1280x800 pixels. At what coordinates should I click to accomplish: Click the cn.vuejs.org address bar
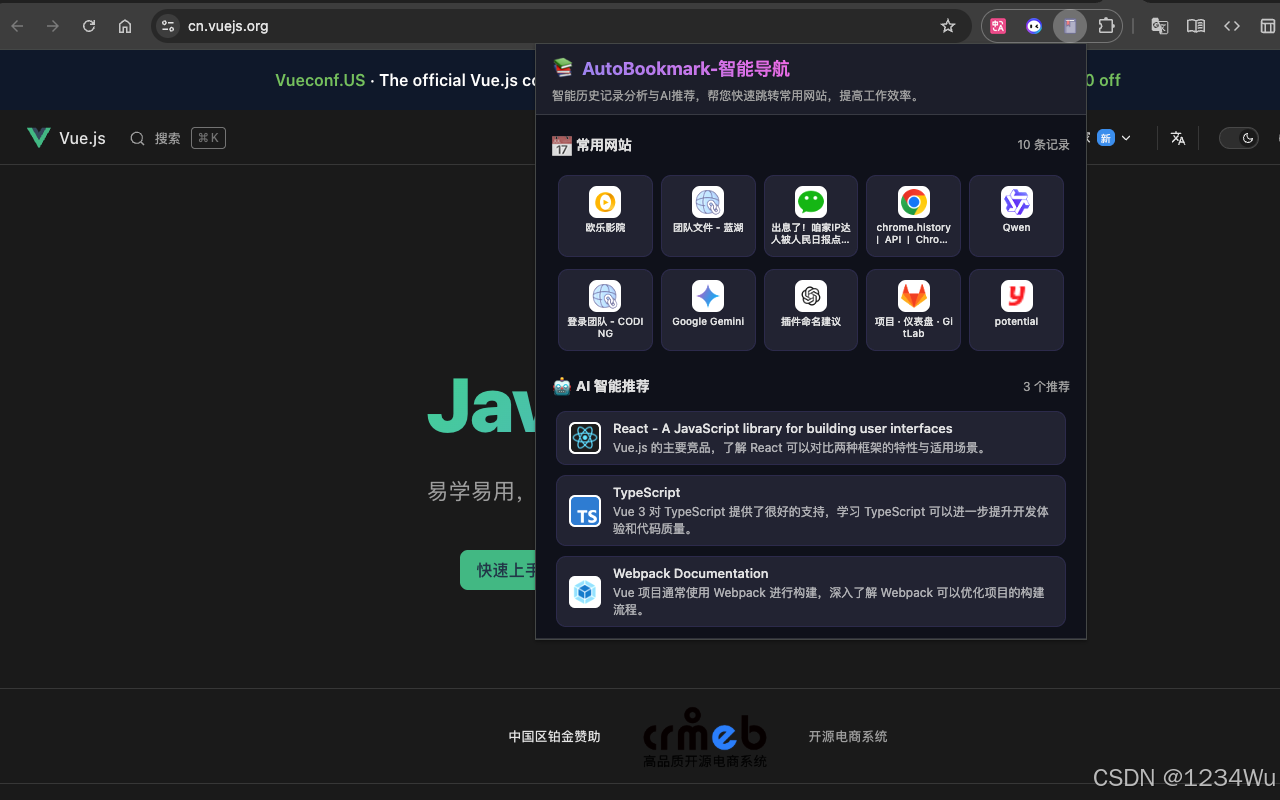560,26
